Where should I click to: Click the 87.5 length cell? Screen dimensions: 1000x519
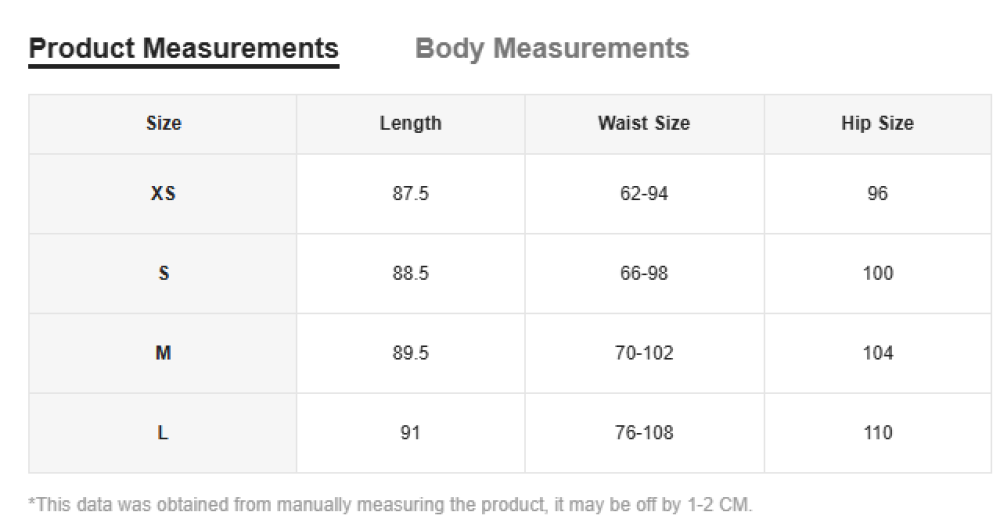pyautogui.click(x=410, y=194)
